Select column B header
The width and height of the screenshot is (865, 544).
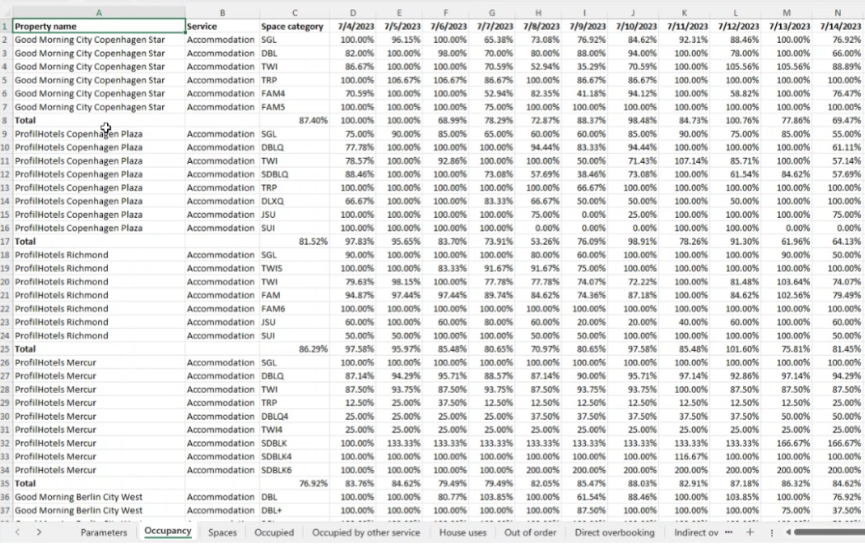point(222,12)
